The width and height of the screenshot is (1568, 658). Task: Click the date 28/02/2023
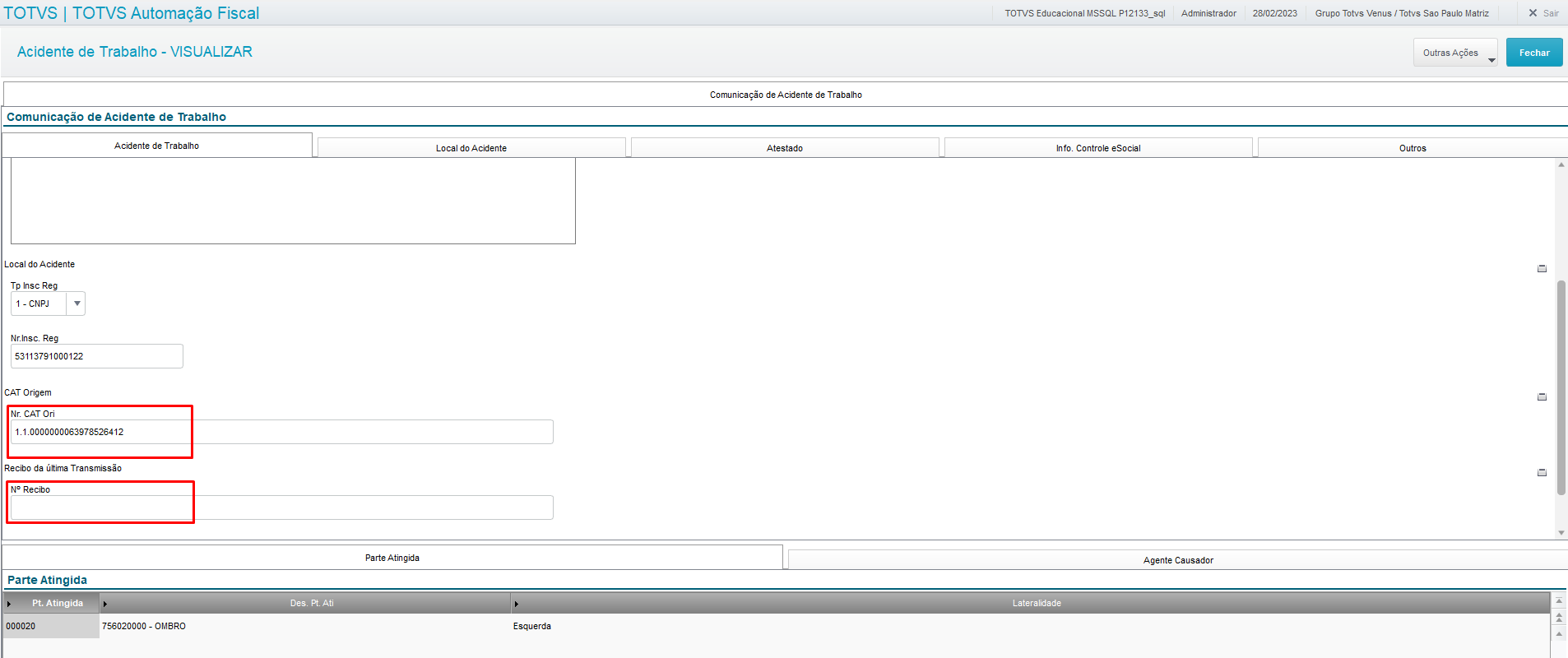point(1274,13)
